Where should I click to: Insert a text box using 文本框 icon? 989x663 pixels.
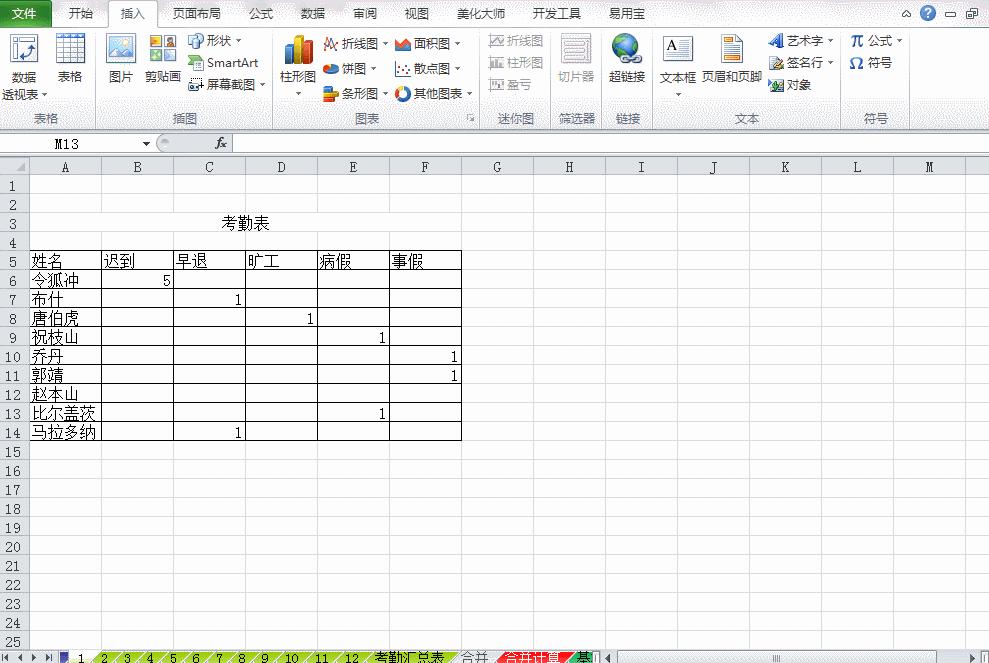coord(678,62)
